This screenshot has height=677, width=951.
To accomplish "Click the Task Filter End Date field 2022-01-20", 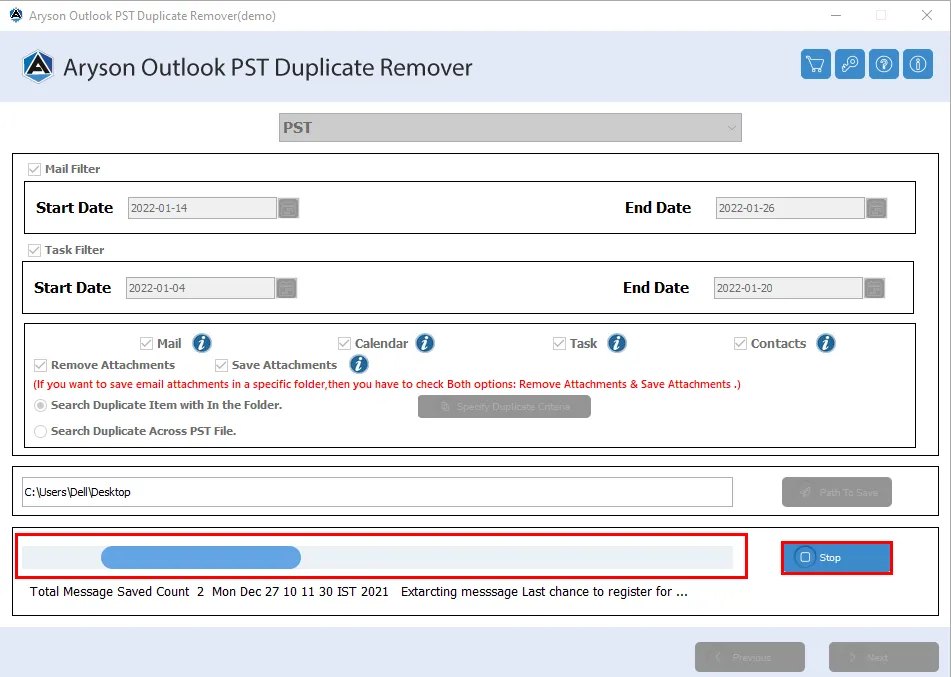I will (x=788, y=288).
